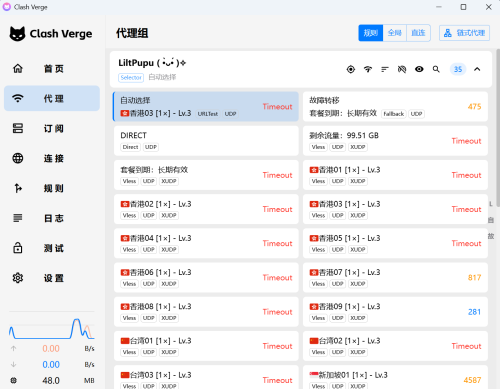Screen dimensions: 500x389
Task: Select the Proxies (代理) sidebar item
Action: click(x=52, y=98)
